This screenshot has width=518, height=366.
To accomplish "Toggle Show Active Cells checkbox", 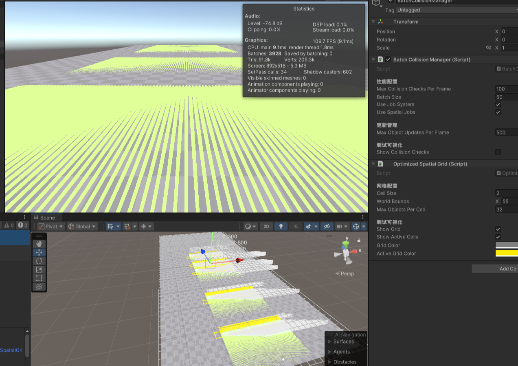I will (x=498, y=237).
